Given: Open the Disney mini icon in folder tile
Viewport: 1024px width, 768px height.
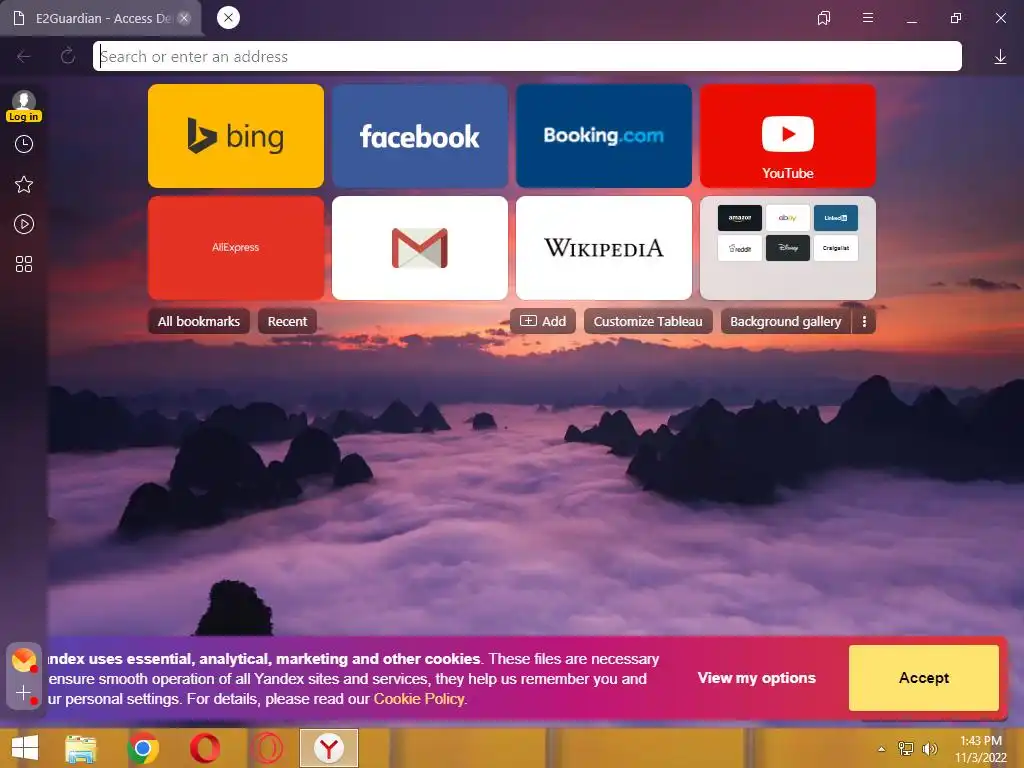Looking at the screenshot, I should click(788, 248).
